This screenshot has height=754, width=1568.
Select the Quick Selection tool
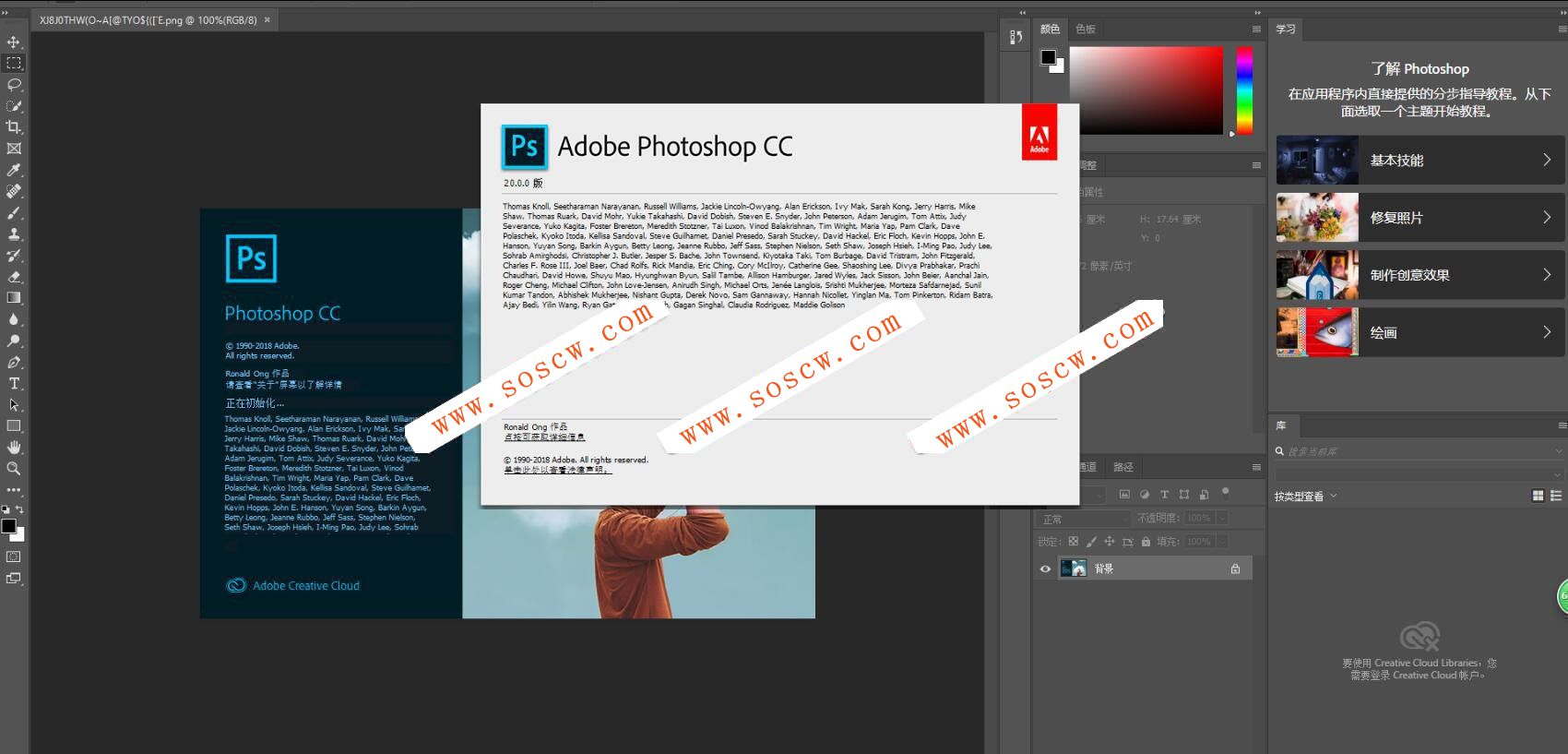pyautogui.click(x=14, y=105)
